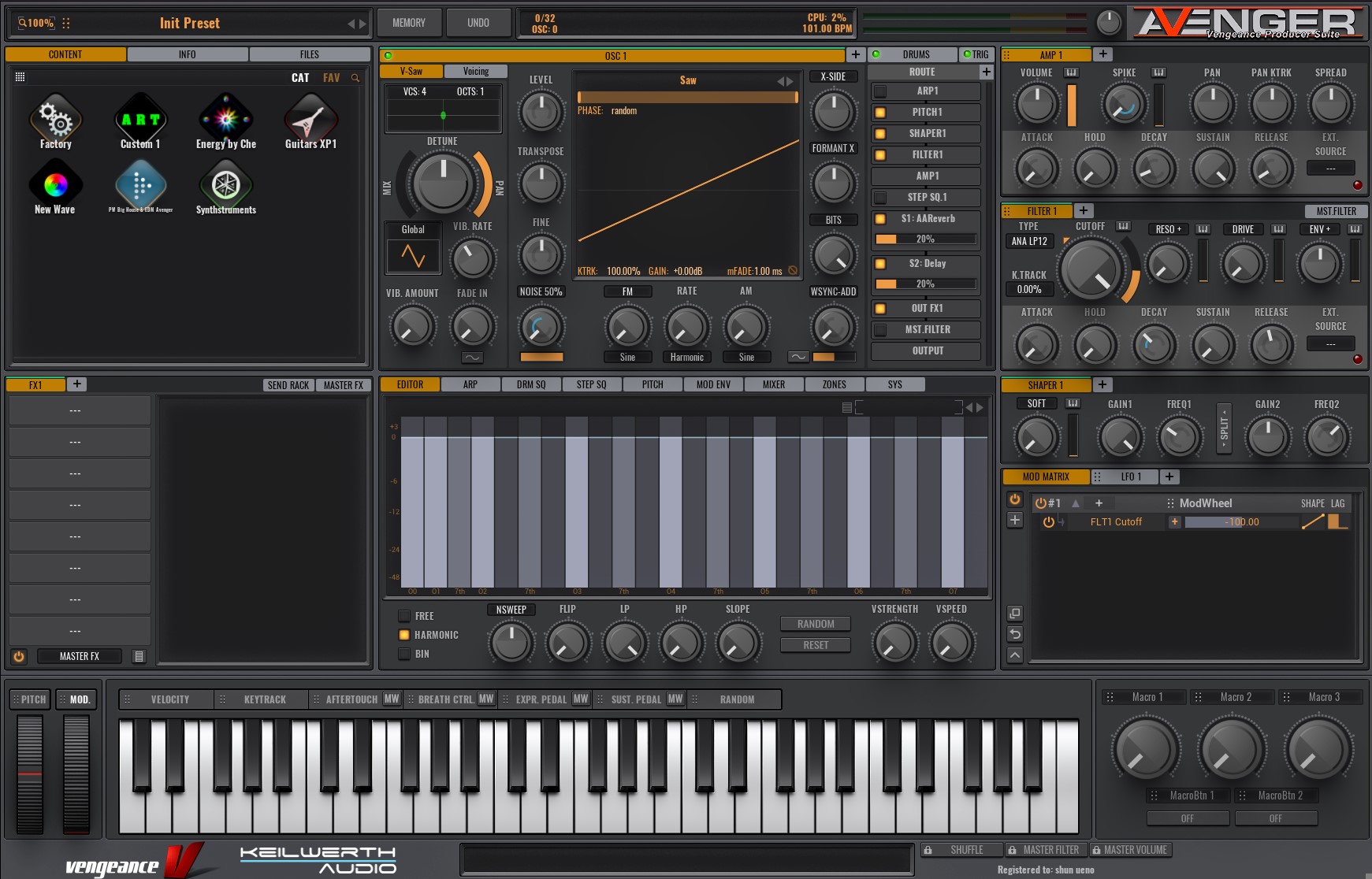Click the MEMORY button
Screen dimensions: 1372x879
click(409, 23)
